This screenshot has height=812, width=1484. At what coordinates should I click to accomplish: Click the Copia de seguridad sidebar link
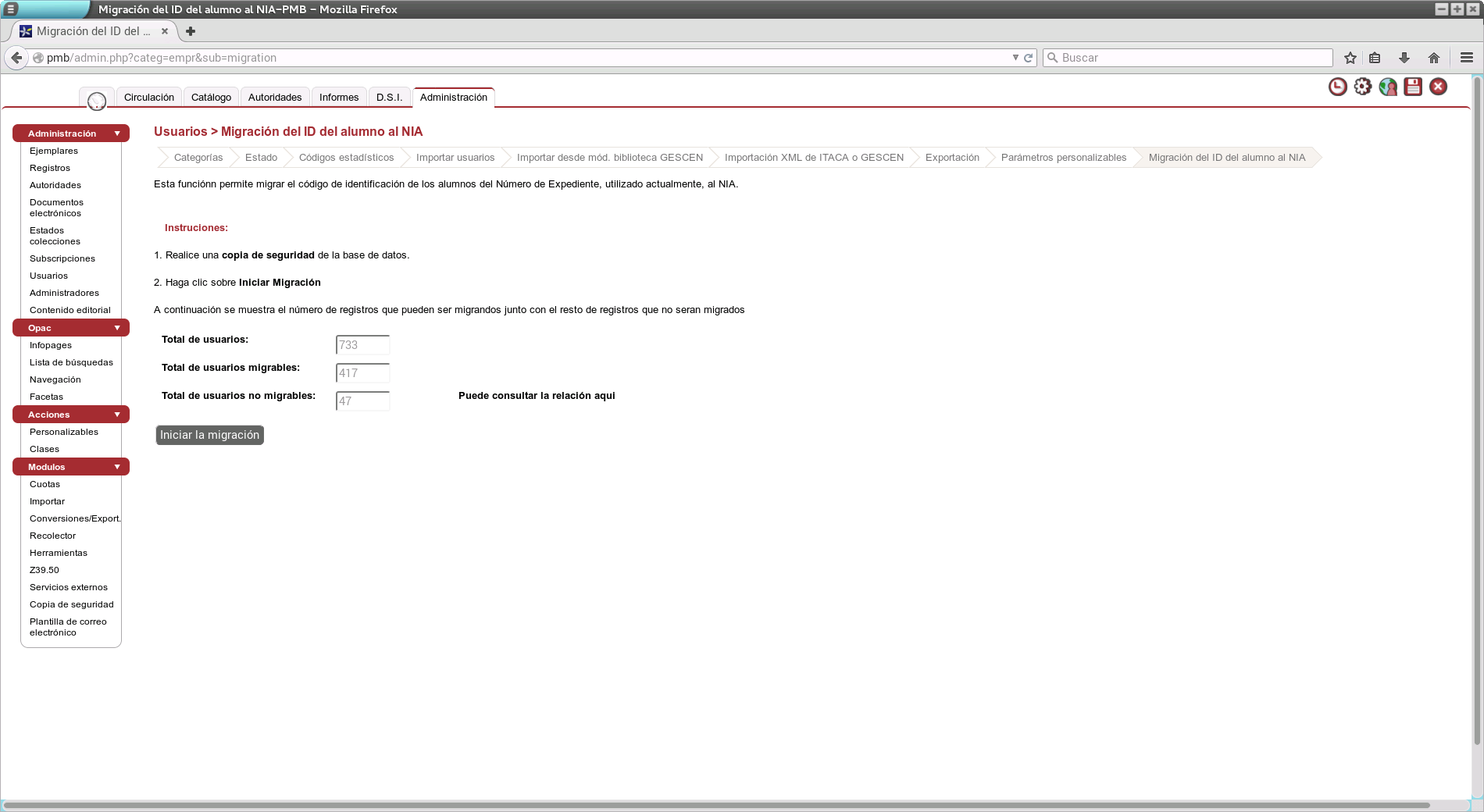point(71,604)
